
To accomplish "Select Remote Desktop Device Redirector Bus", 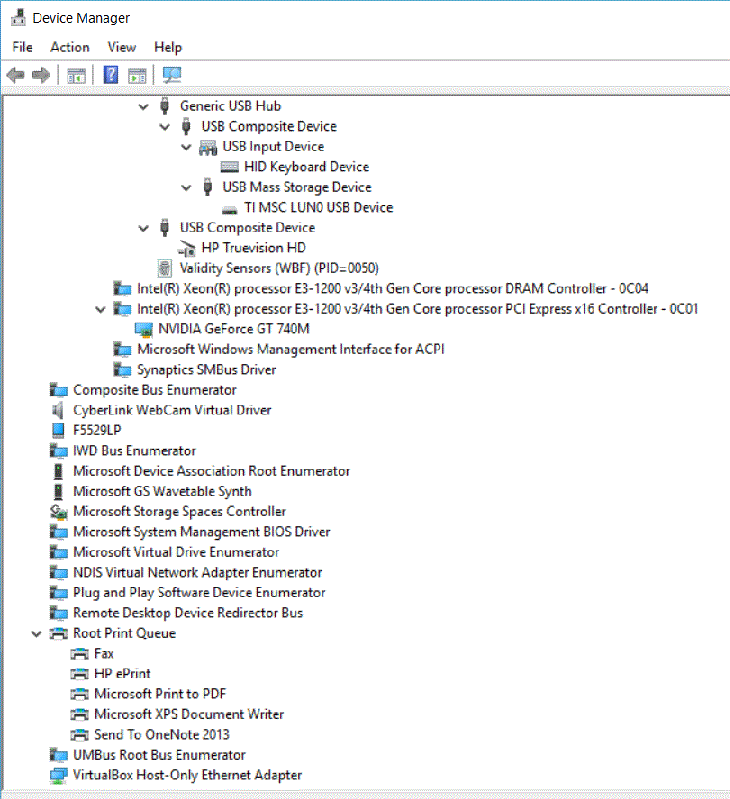I will coord(188,612).
